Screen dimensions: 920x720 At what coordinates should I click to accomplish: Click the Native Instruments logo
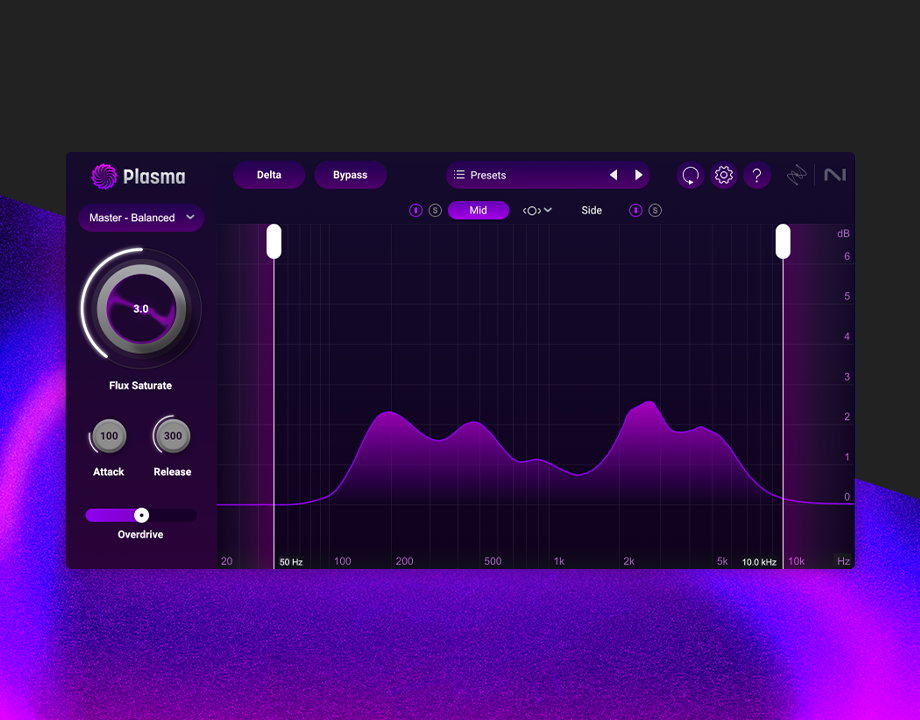835,175
